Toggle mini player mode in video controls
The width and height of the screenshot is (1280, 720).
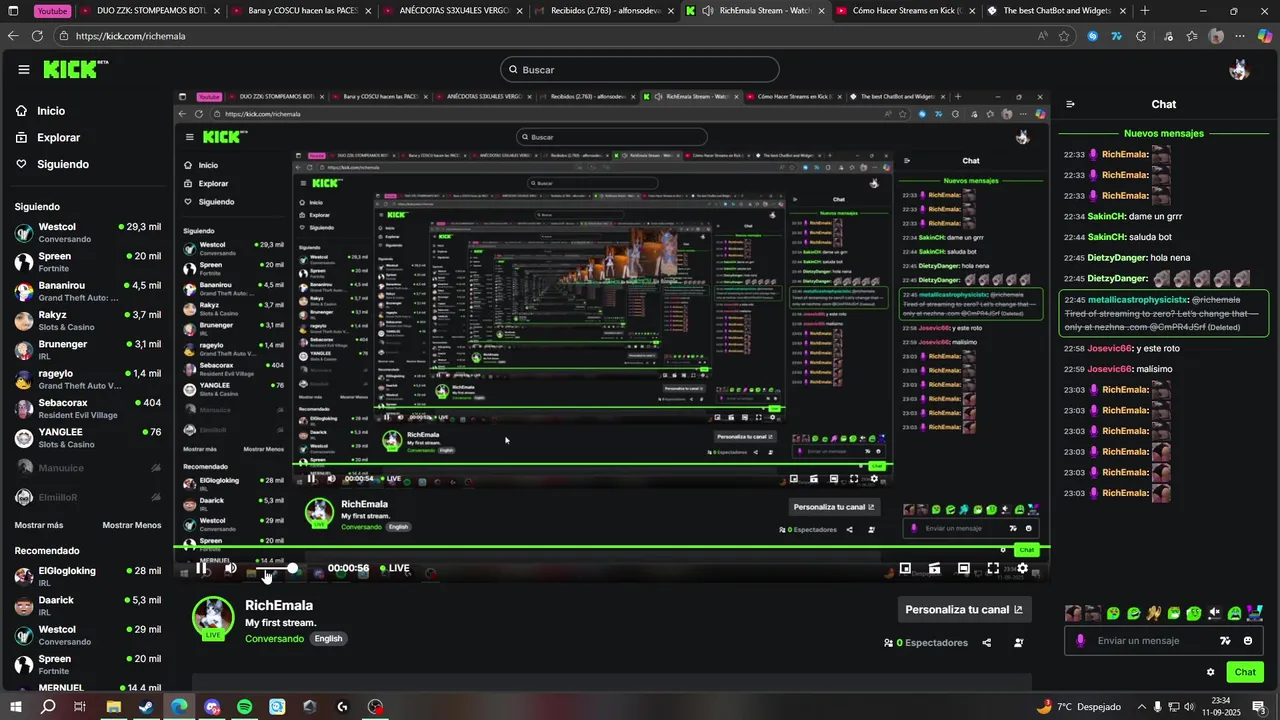[x=905, y=568]
